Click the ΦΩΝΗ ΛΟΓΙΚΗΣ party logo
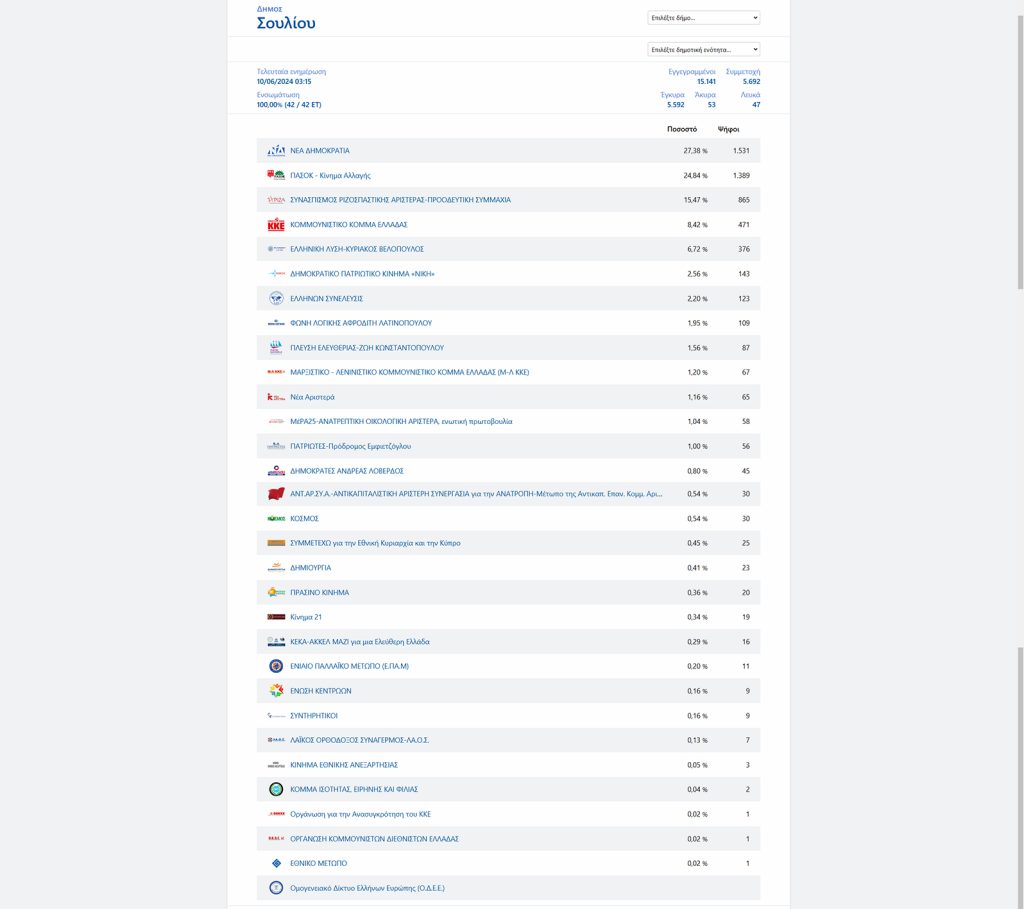The width and height of the screenshot is (1024, 909). 276,323
